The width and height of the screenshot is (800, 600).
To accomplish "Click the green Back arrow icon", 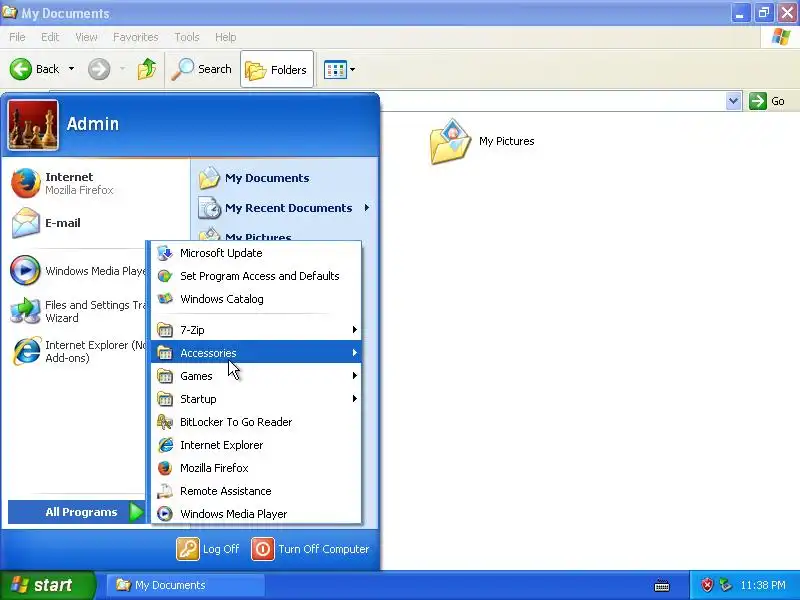I will pyautogui.click(x=21, y=69).
